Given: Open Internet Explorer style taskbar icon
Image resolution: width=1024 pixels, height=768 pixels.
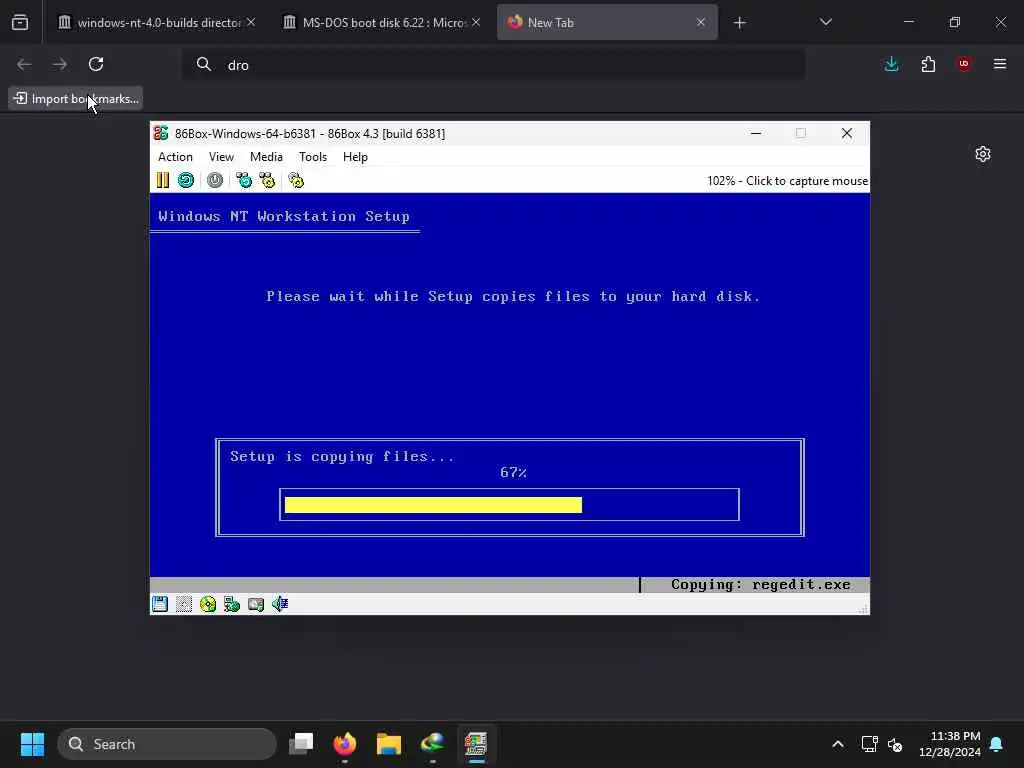Looking at the screenshot, I should tap(432, 744).
